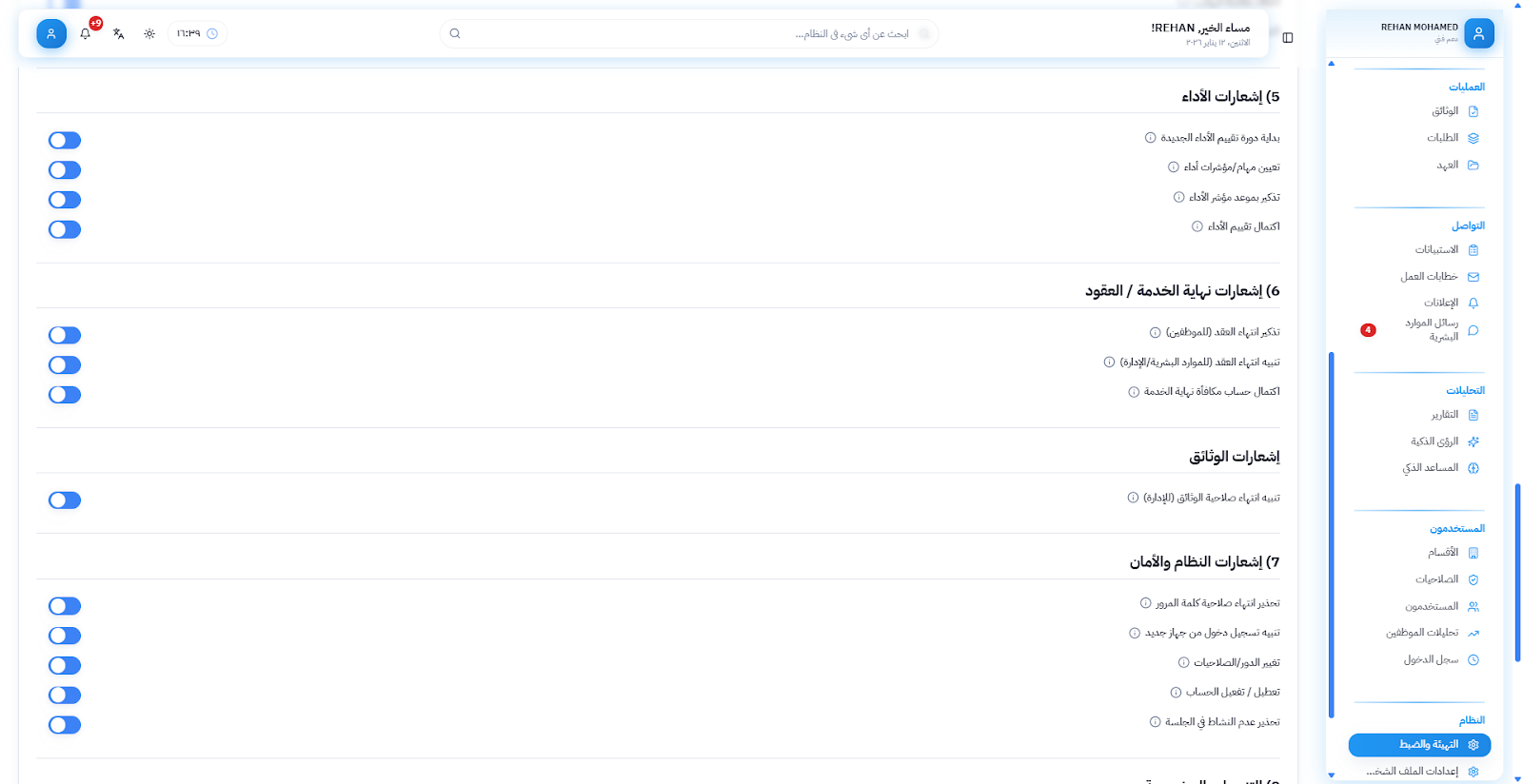Click info icon beside تعطيل / تفعيل الحساب
1523x784 pixels.
(1176, 693)
